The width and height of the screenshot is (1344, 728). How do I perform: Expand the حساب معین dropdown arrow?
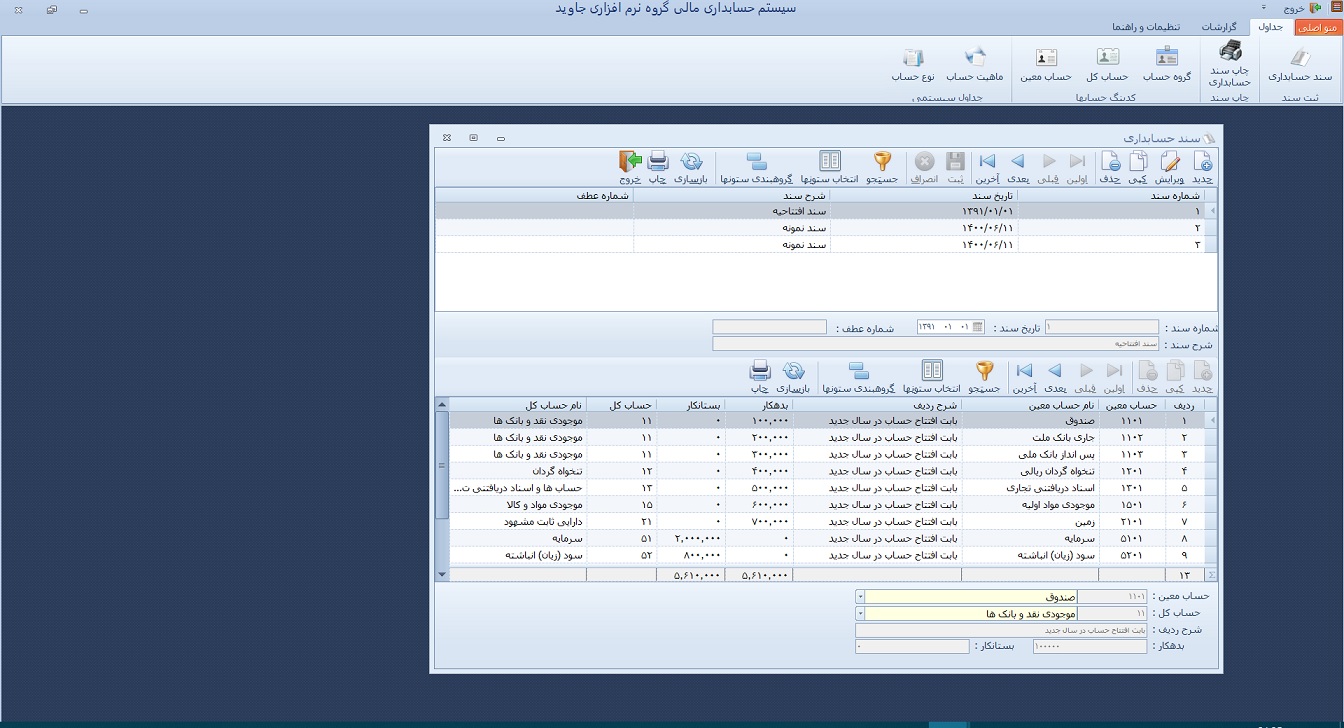click(x=860, y=596)
